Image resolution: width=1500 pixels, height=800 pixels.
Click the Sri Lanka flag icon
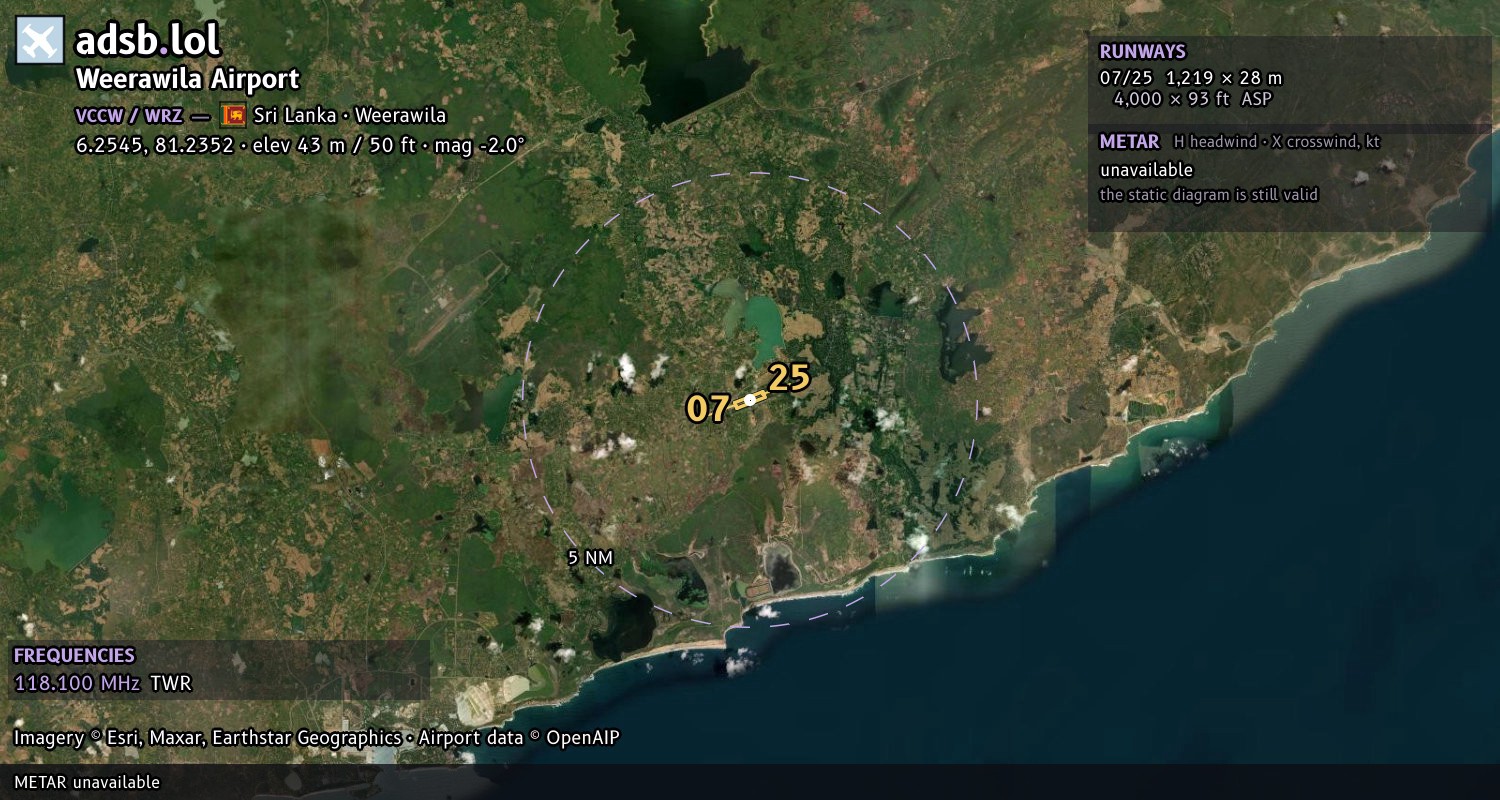pyautogui.click(x=233, y=115)
